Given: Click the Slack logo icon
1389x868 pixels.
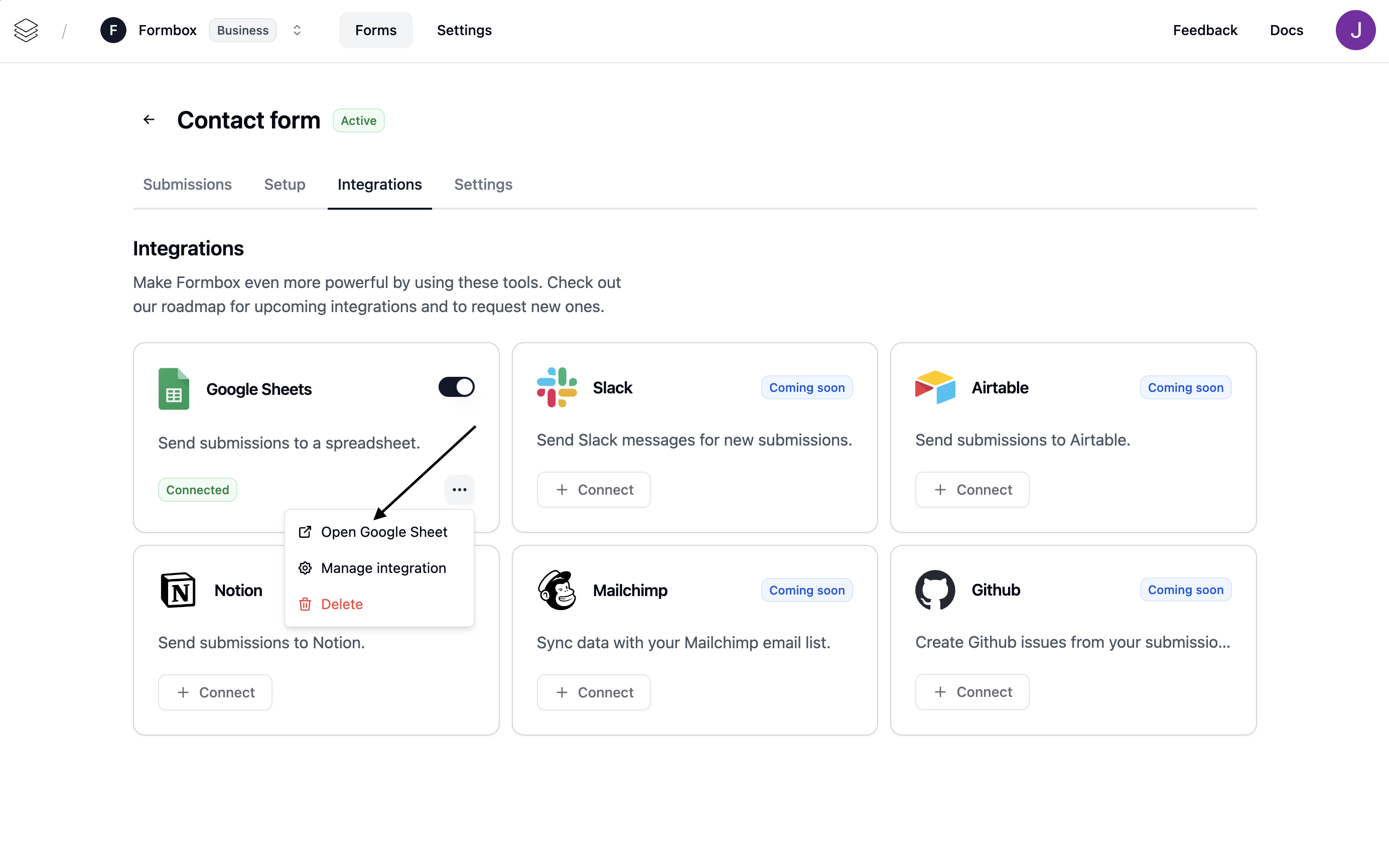Looking at the screenshot, I should click(556, 387).
